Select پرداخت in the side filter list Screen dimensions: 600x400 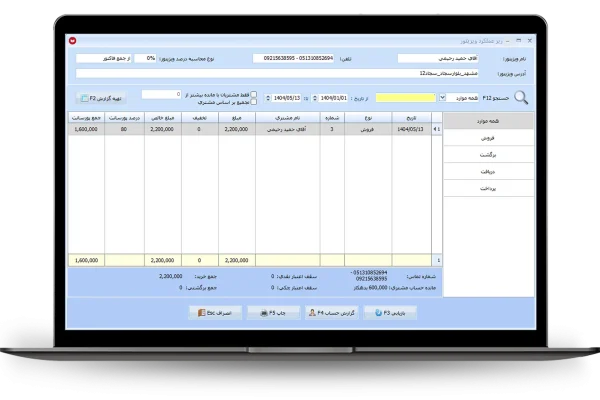(x=488, y=188)
